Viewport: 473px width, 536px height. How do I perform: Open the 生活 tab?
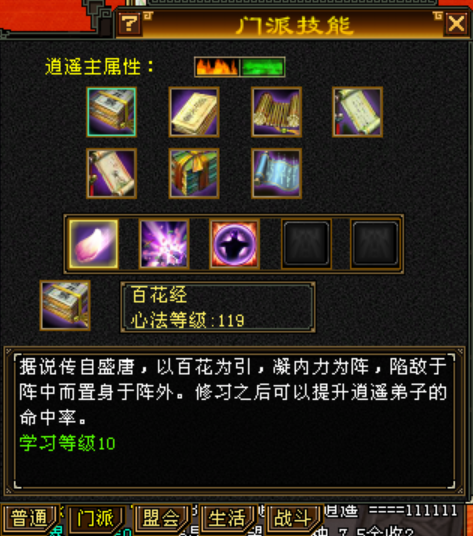226,518
